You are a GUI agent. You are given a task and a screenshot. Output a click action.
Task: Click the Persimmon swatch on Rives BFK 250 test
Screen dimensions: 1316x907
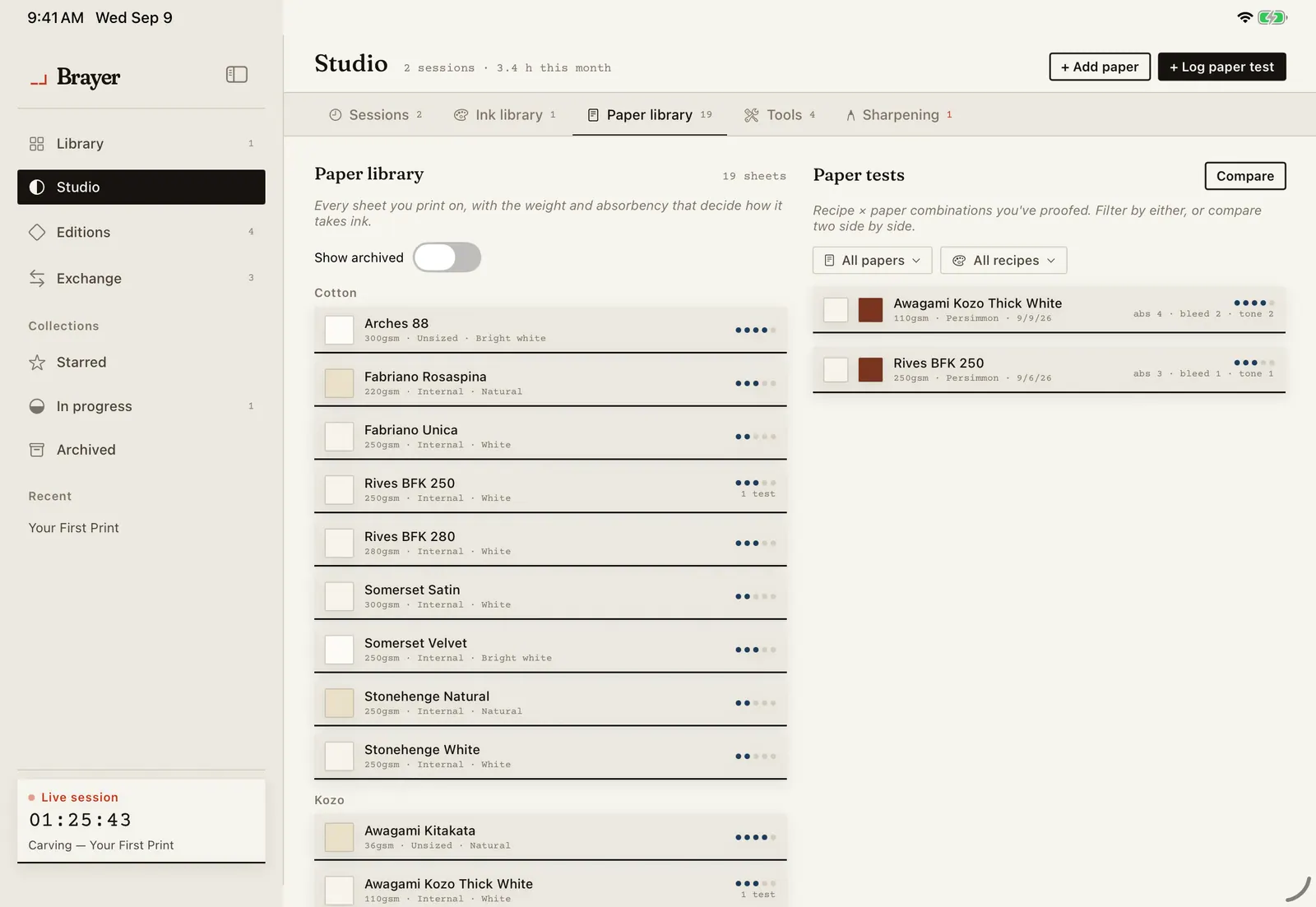[x=870, y=369]
